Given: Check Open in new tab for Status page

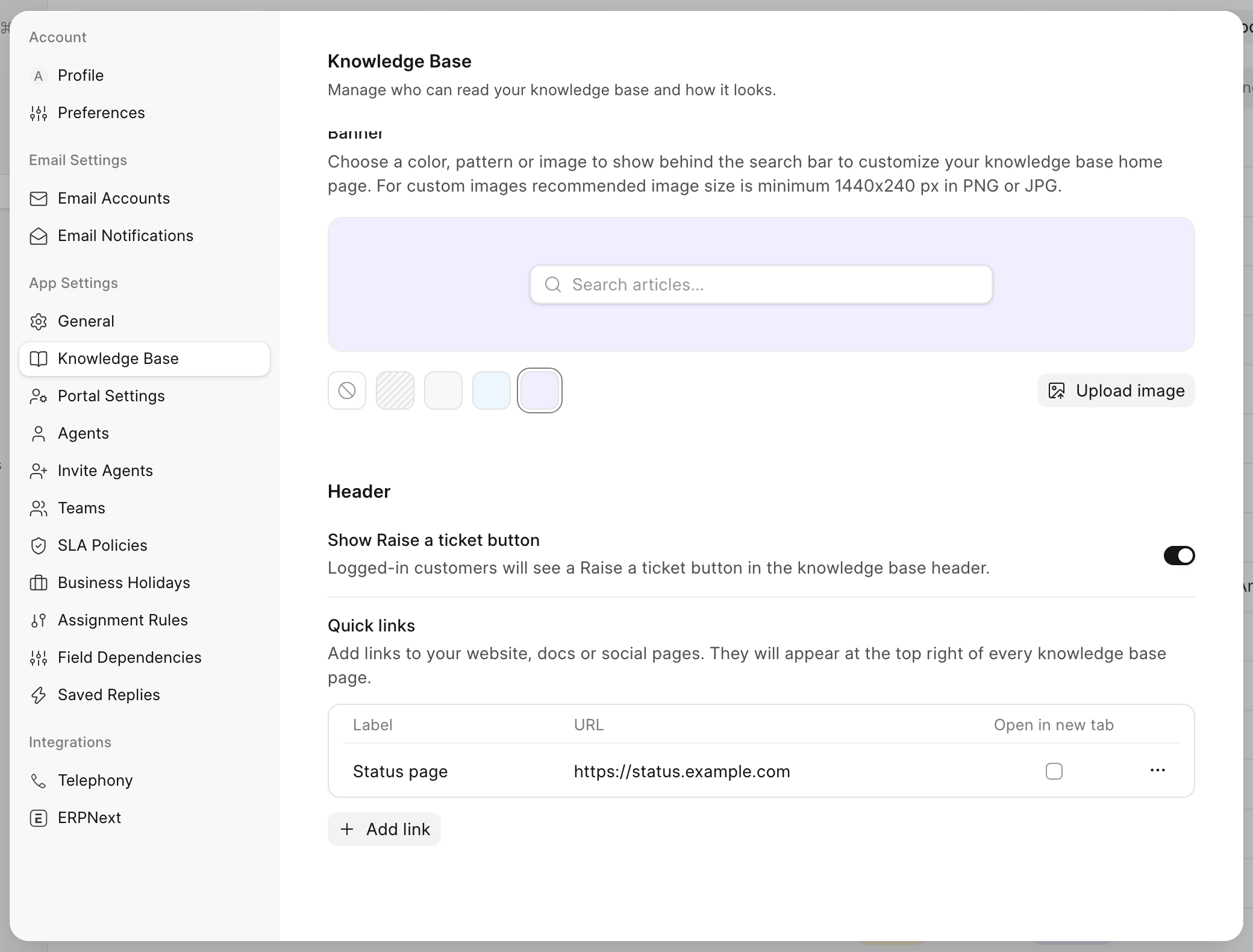Looking at the screenshot, I should (1054, 771).
